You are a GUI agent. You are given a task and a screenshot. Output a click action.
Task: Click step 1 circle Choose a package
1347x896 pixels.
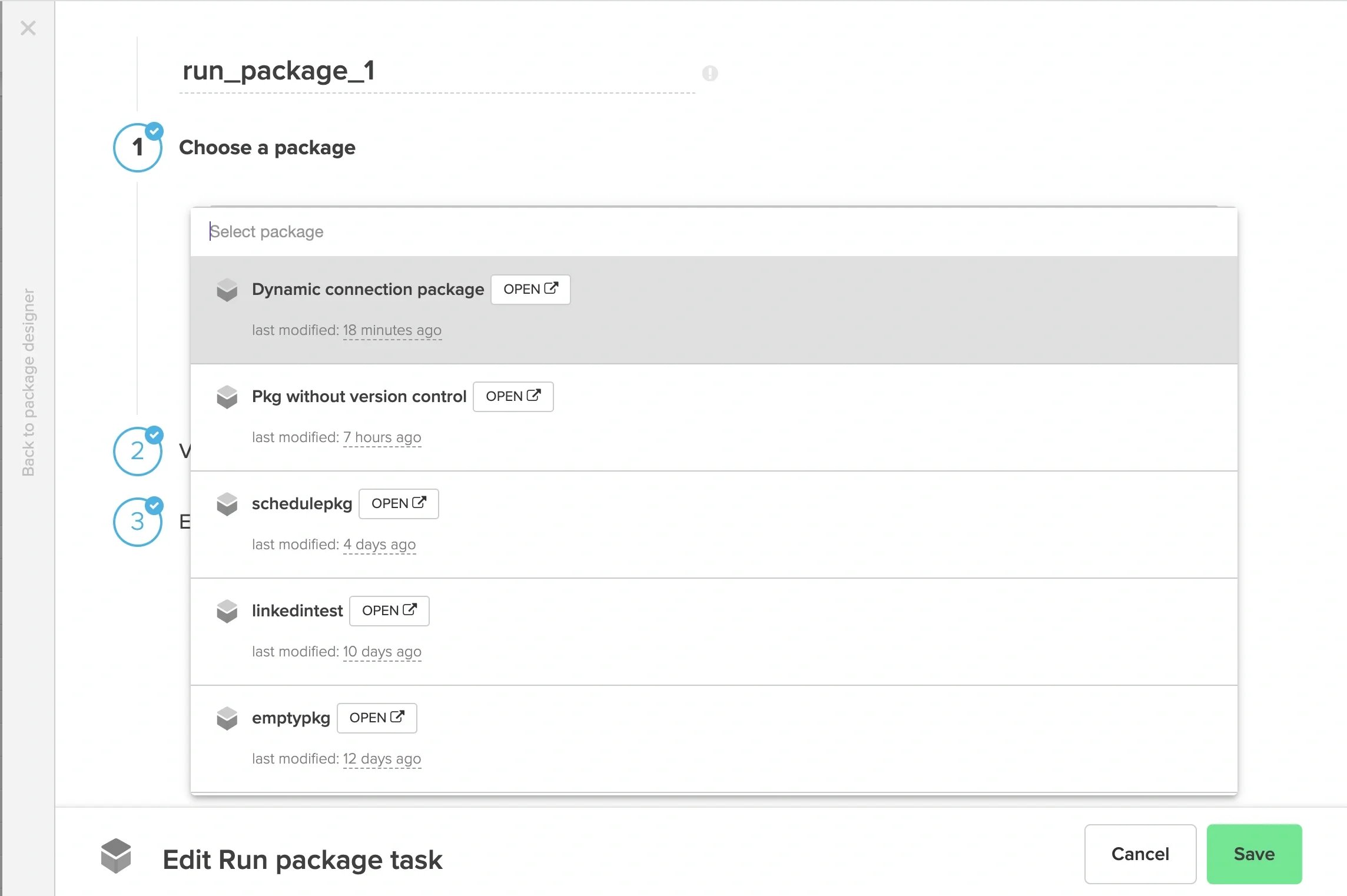pos(138,147)
